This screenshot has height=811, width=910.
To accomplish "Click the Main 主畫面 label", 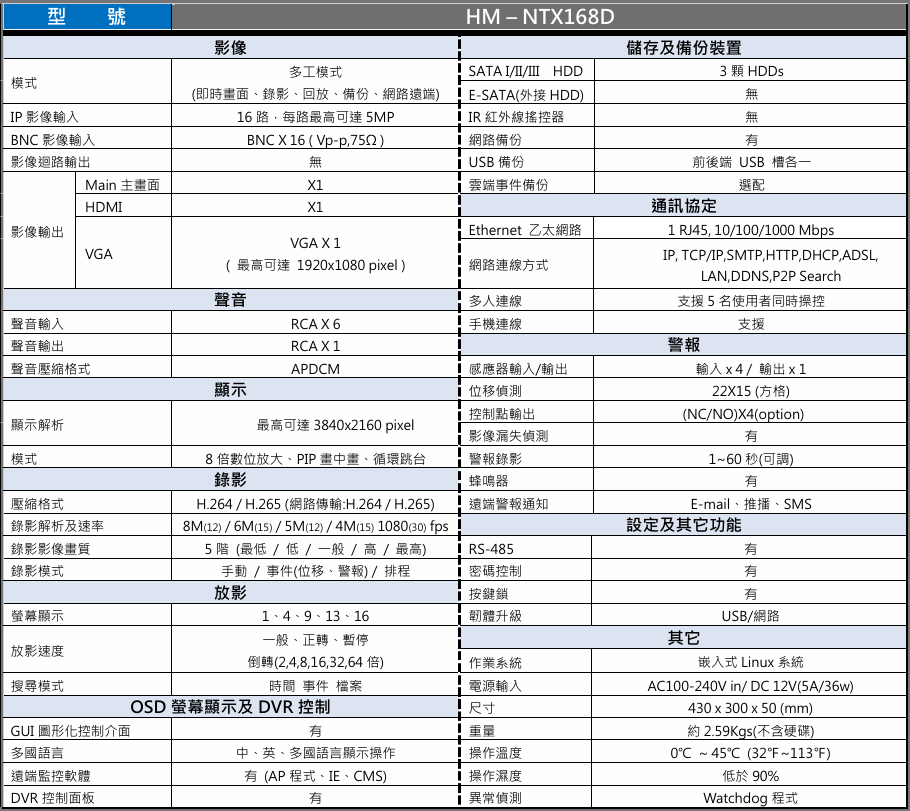I will tap(122, 185).
